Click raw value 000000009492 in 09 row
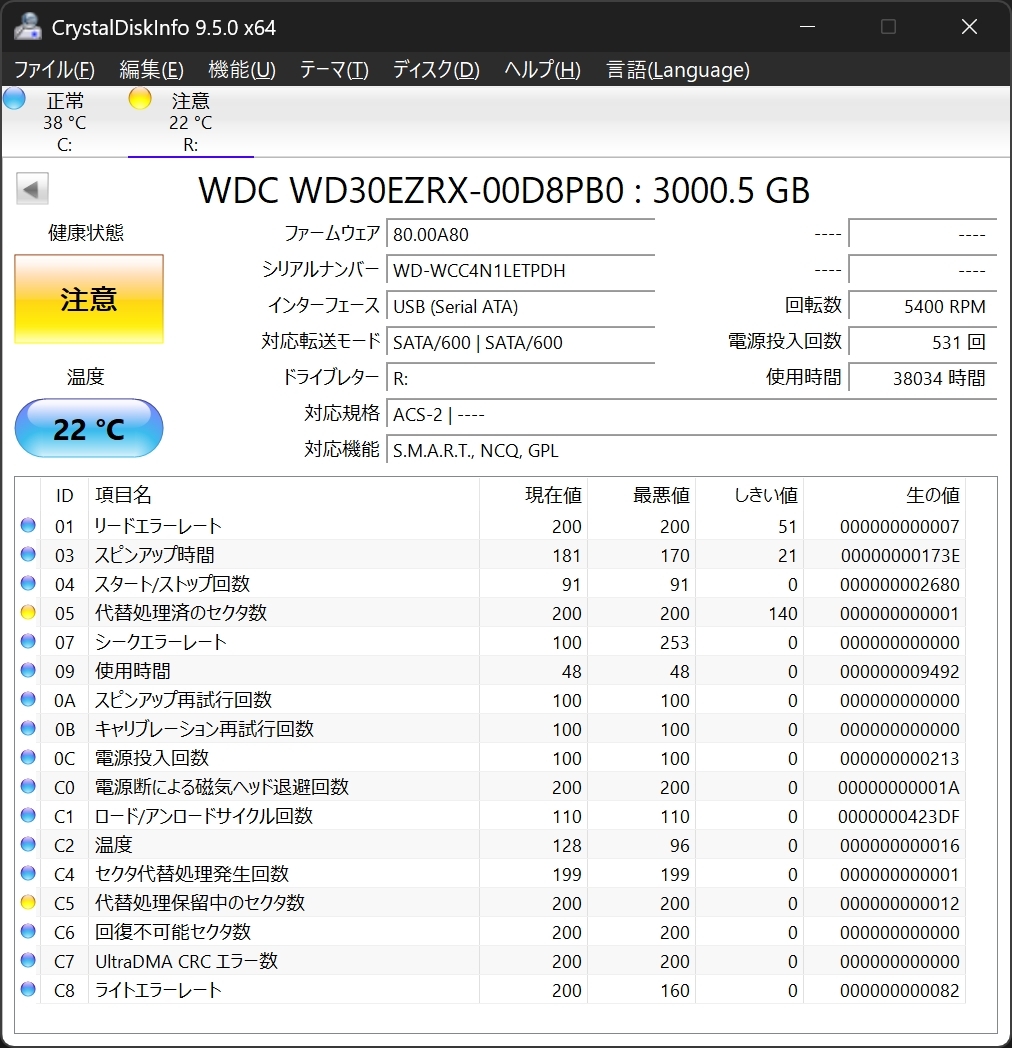The width and height of the screenshot is (1012, 1048). tap(900, 672)
